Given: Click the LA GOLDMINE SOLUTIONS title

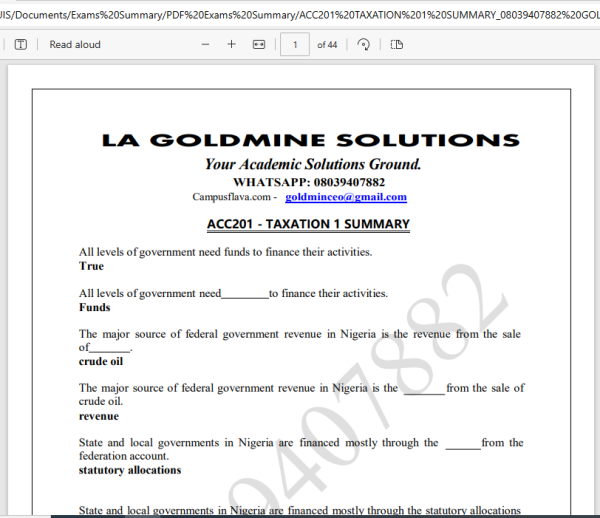Looking at the screenshot, I should [x=311, y=140].
